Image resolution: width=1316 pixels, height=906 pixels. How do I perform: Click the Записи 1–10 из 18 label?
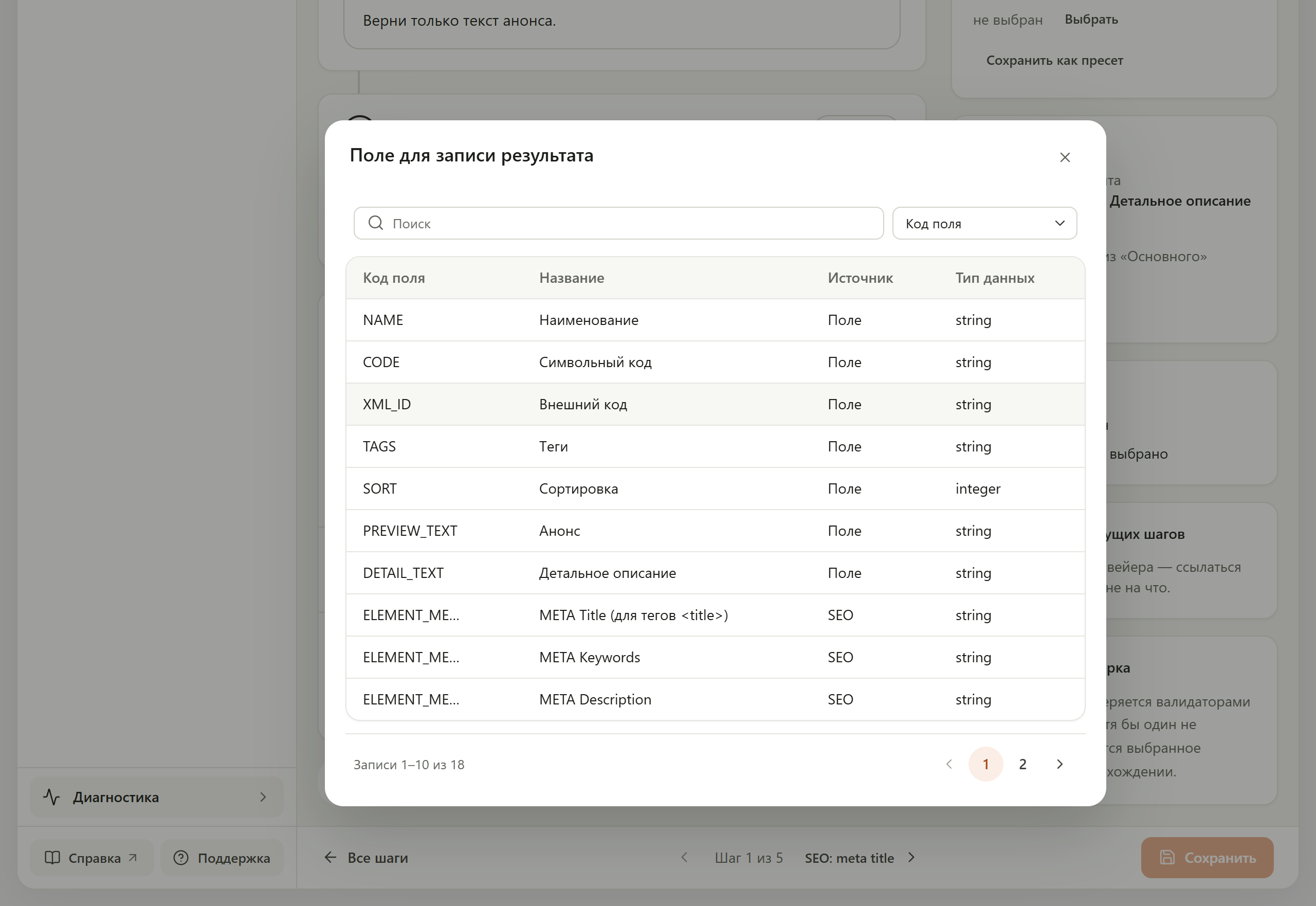409,765
